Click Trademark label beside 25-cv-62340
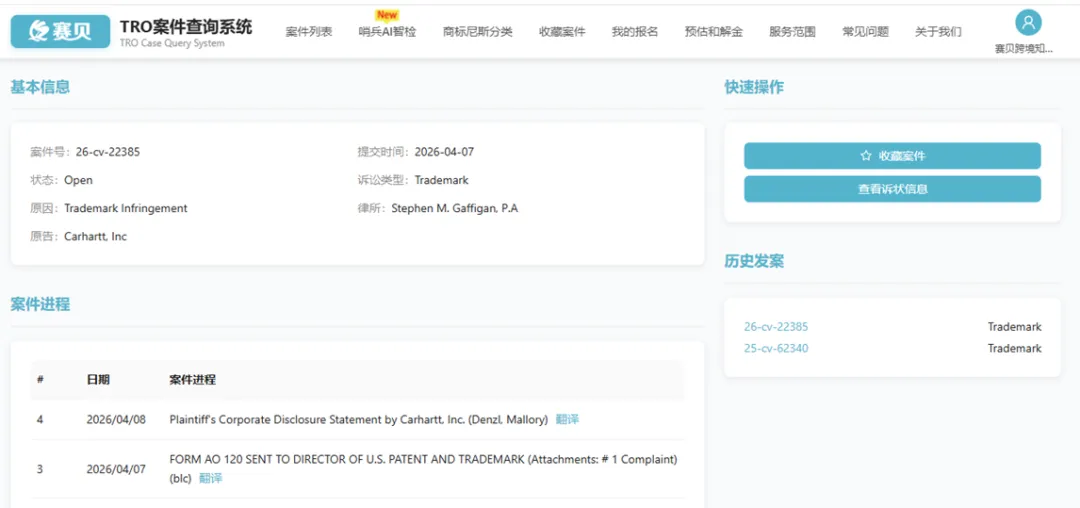 (1015, 348)
